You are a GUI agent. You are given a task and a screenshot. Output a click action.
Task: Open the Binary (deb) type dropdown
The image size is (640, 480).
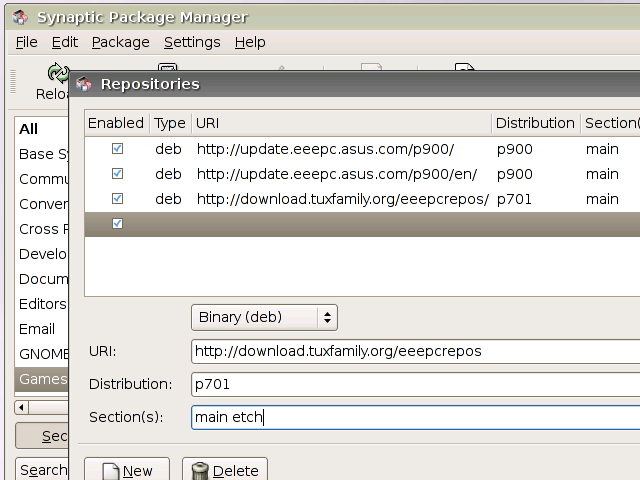tap(264, 317)
